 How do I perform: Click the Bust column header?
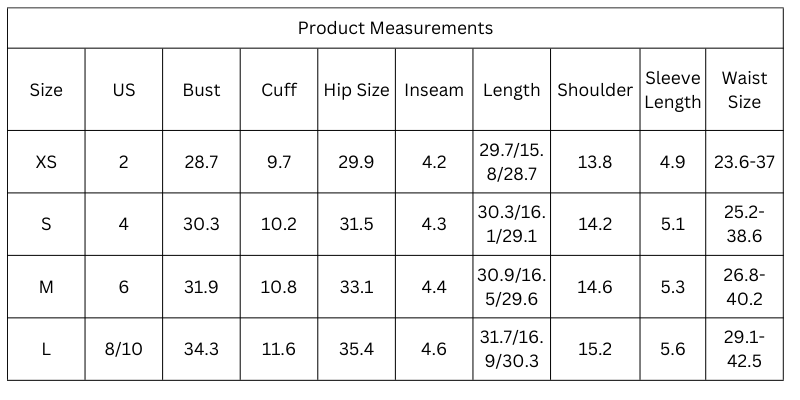pos(202,90)
